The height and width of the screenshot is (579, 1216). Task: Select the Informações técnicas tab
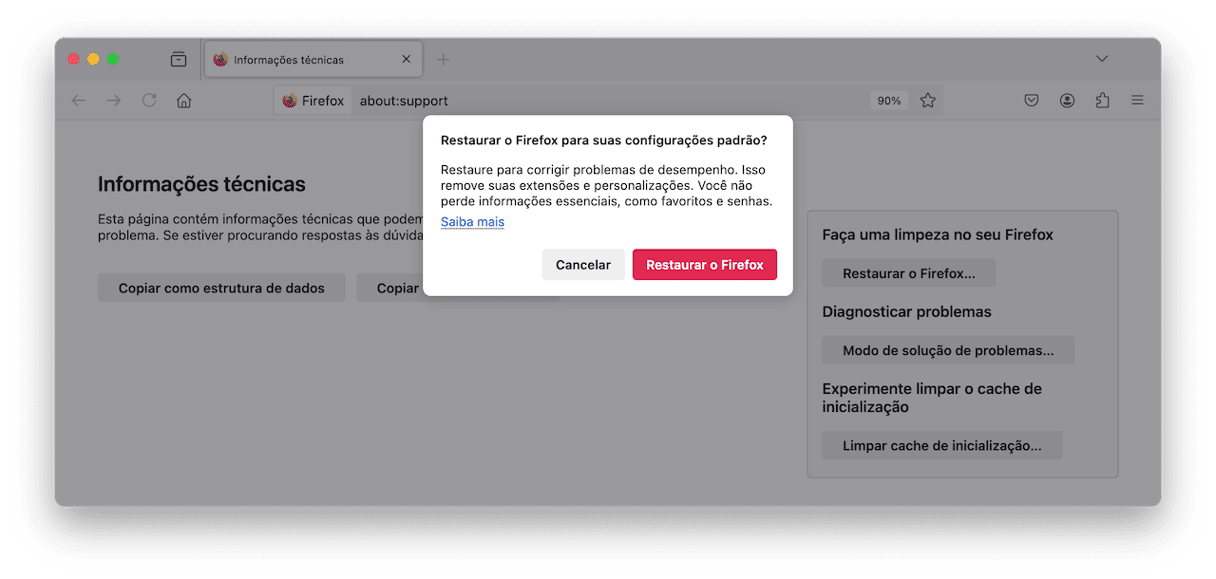[x=312, y=59]
